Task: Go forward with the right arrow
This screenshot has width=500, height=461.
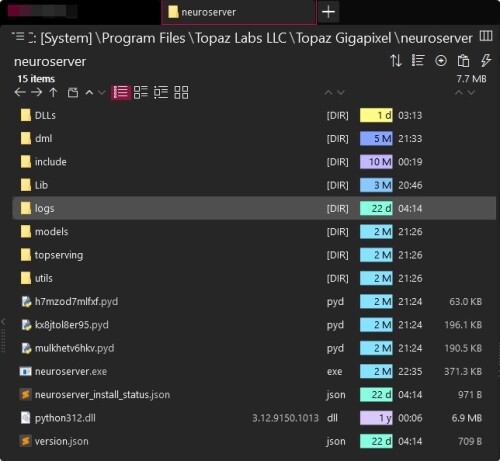Action: (36, 92)
